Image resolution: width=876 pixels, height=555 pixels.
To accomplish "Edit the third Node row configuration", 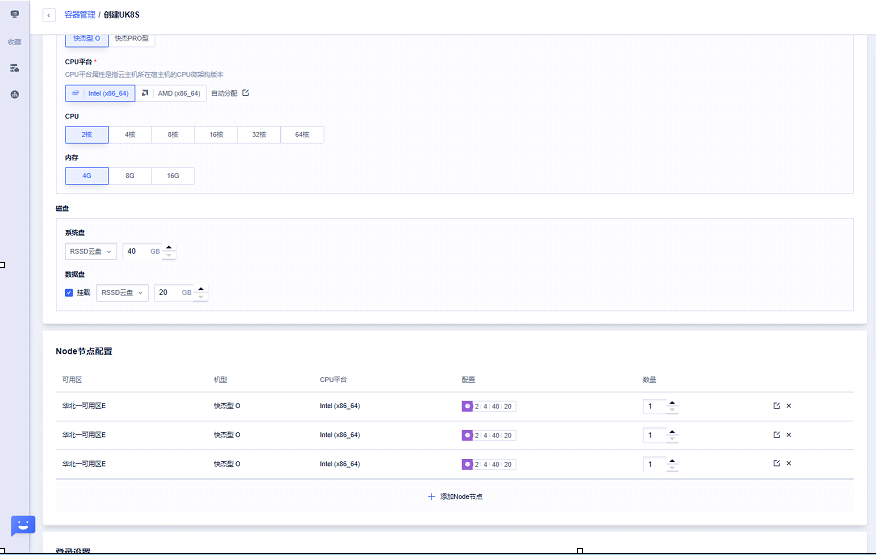I will click(x=776, y=464).
